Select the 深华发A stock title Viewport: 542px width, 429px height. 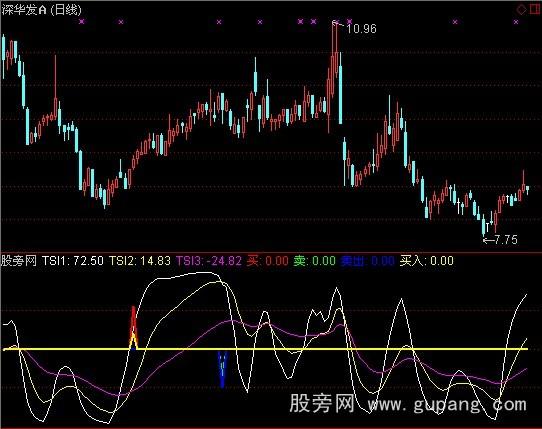[24, 10]
